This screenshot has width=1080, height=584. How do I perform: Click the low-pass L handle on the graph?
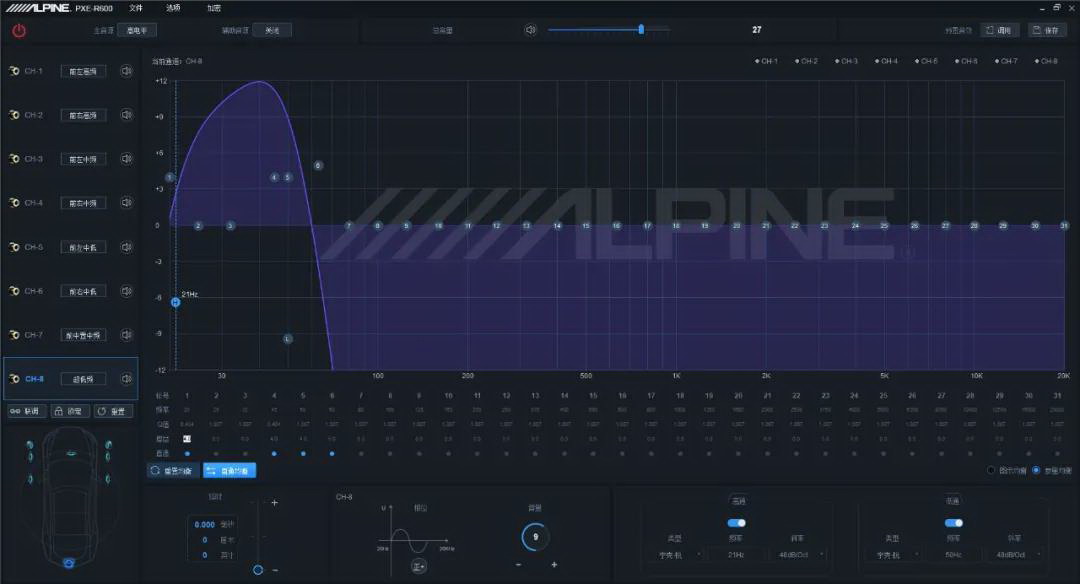pyautogui.click(x=288, y=339)
